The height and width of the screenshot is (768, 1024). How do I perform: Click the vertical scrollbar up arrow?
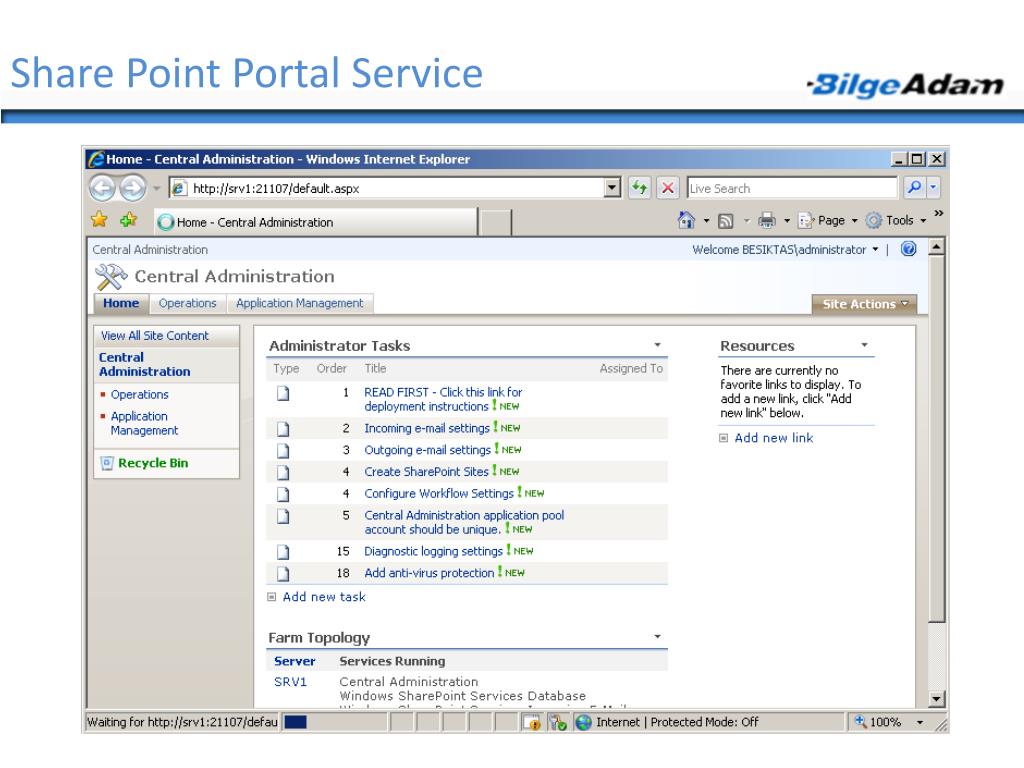pos(936,248)
